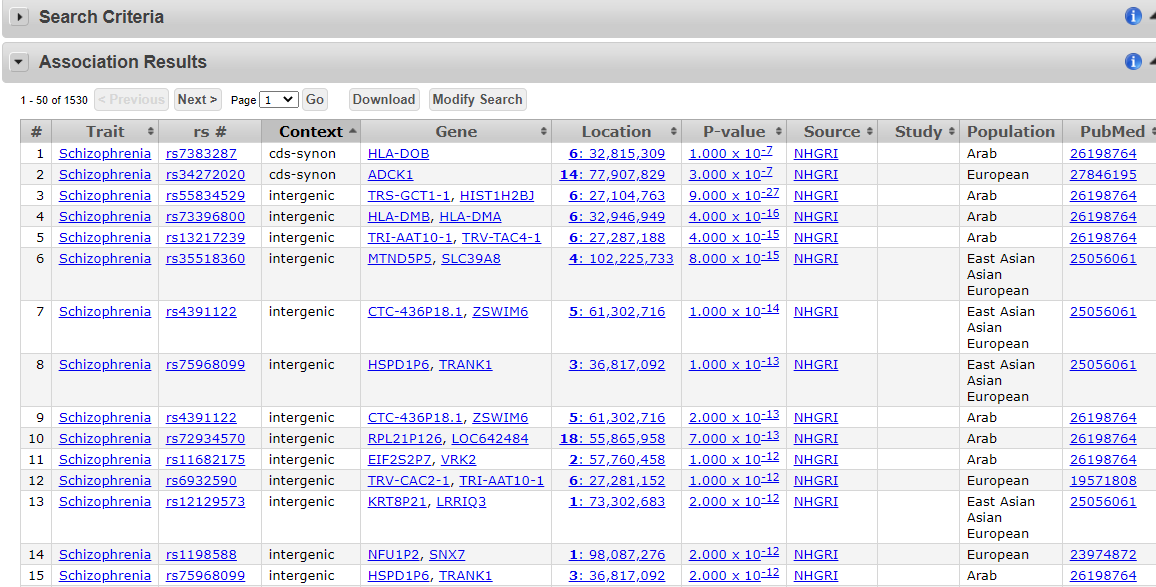Sort table by rs # column
The image size is (1156, 587).
coord(209,132)
